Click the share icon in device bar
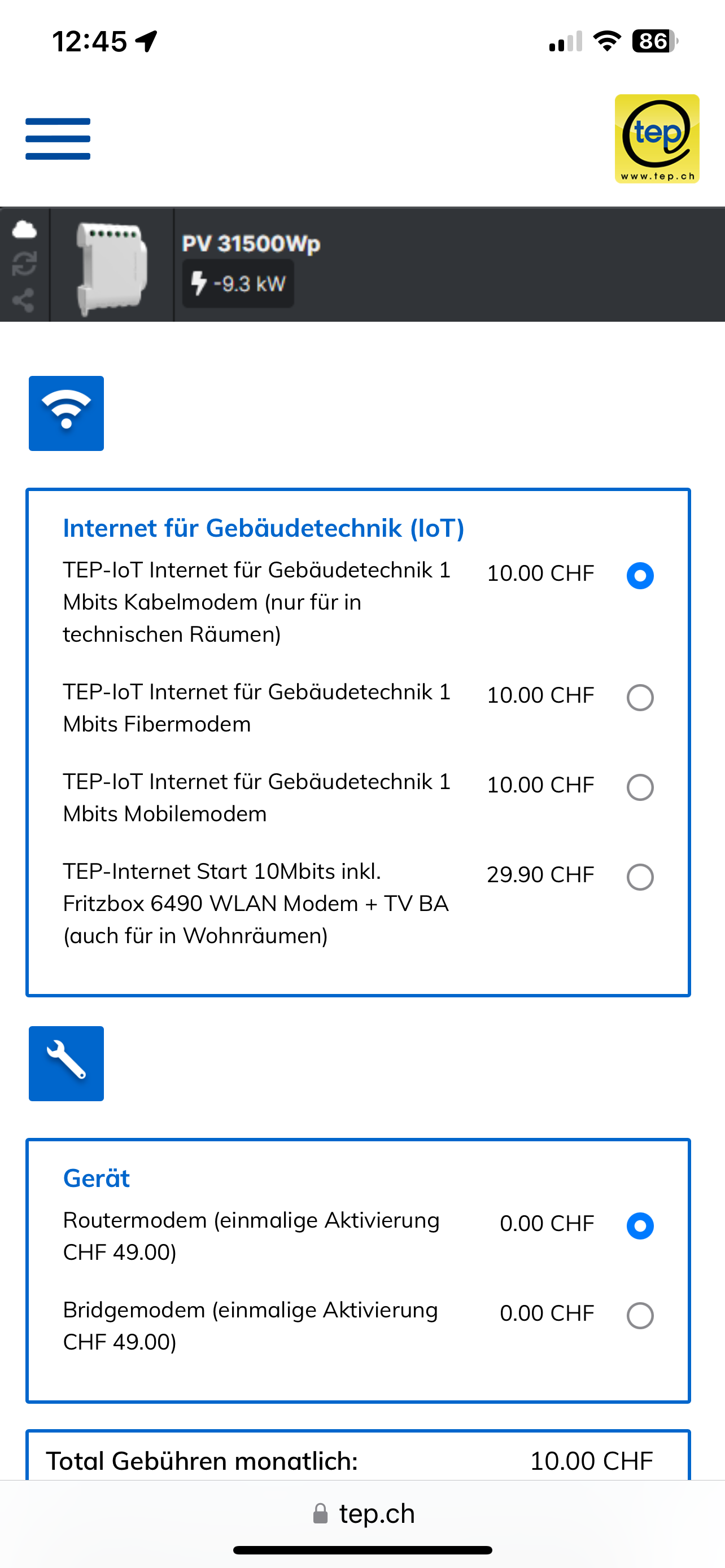725x1568 pixels. (24, 300)
